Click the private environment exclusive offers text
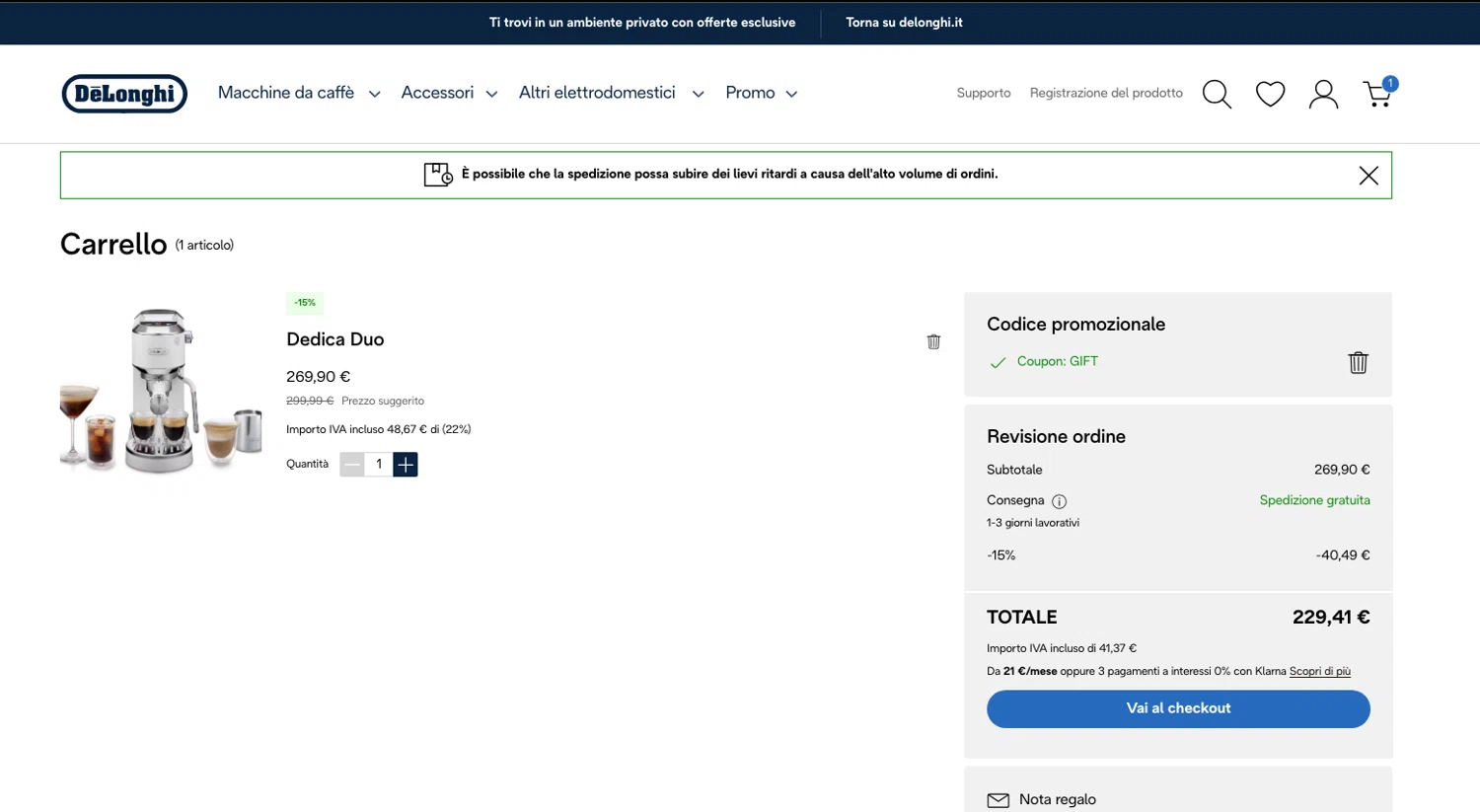 pyautogui.click(x=642, y=23)
